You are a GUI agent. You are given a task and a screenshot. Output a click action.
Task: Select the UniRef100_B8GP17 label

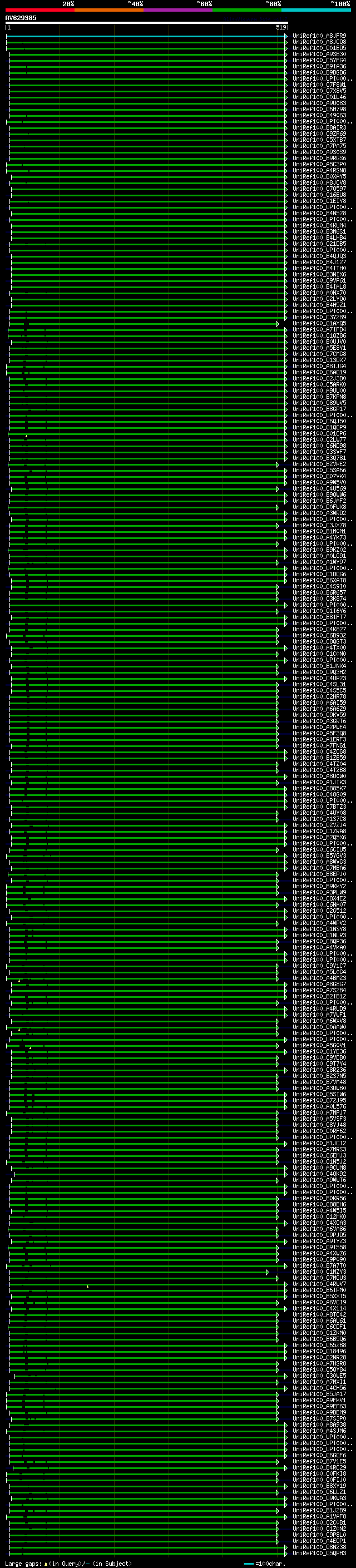pyautogui.click(x=319, y=409)
